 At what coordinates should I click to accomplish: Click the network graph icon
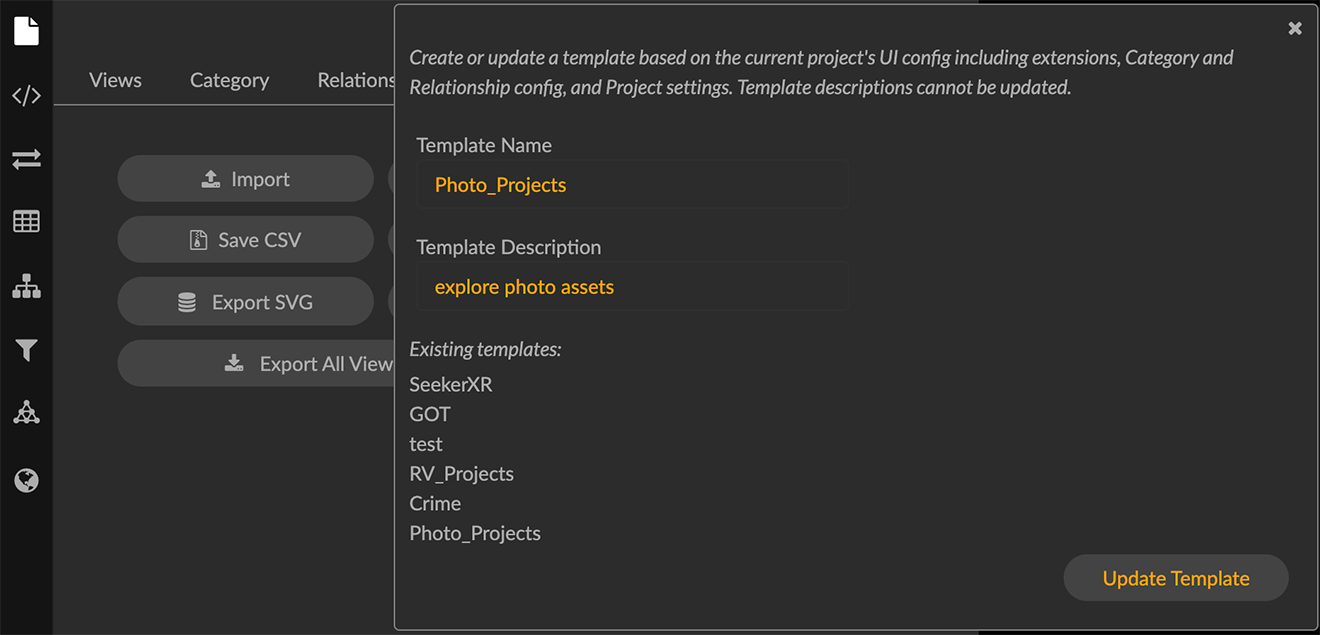(x=25, y=412)
